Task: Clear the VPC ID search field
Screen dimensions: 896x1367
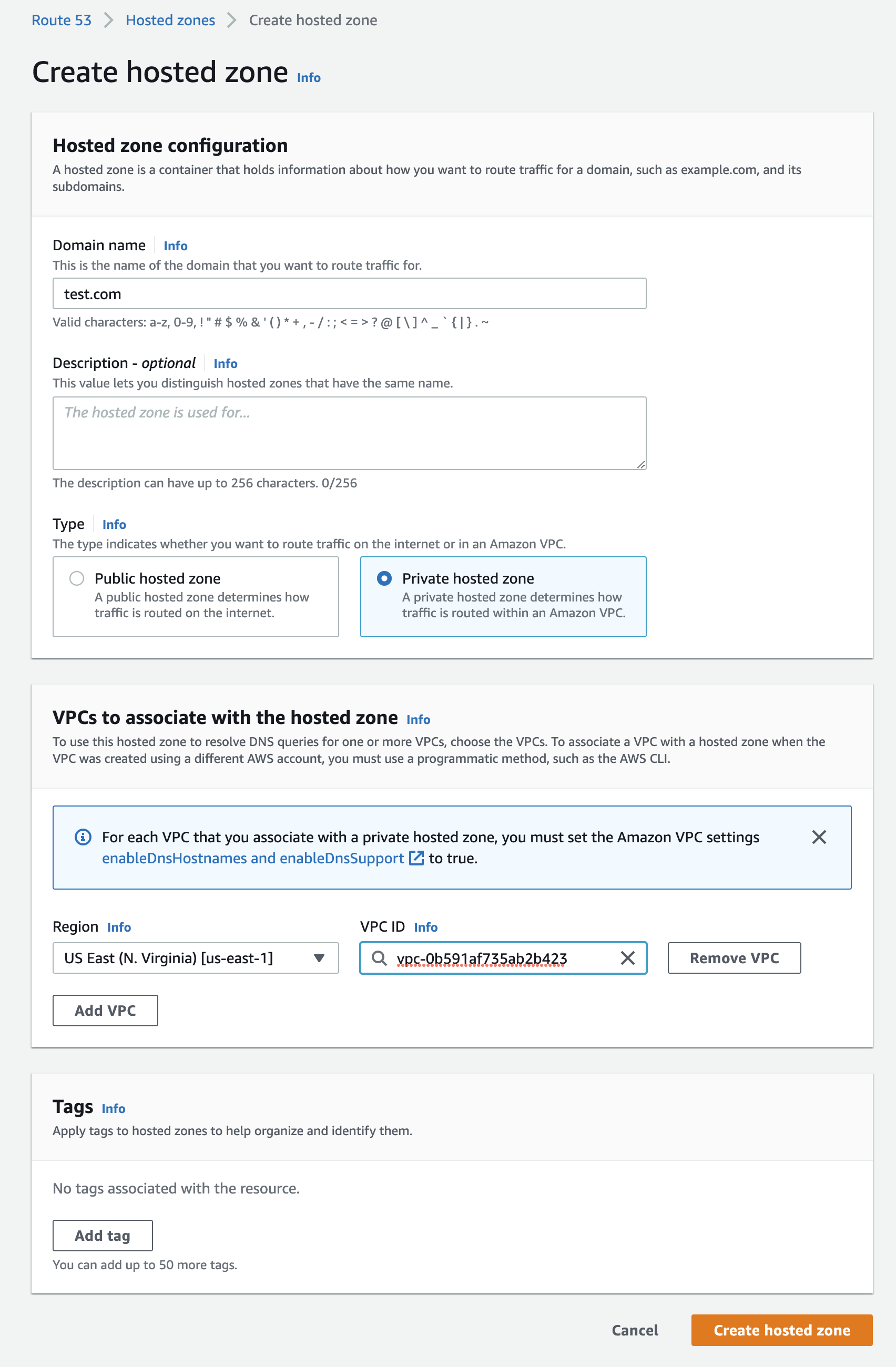Action: (x=627, y=957)
